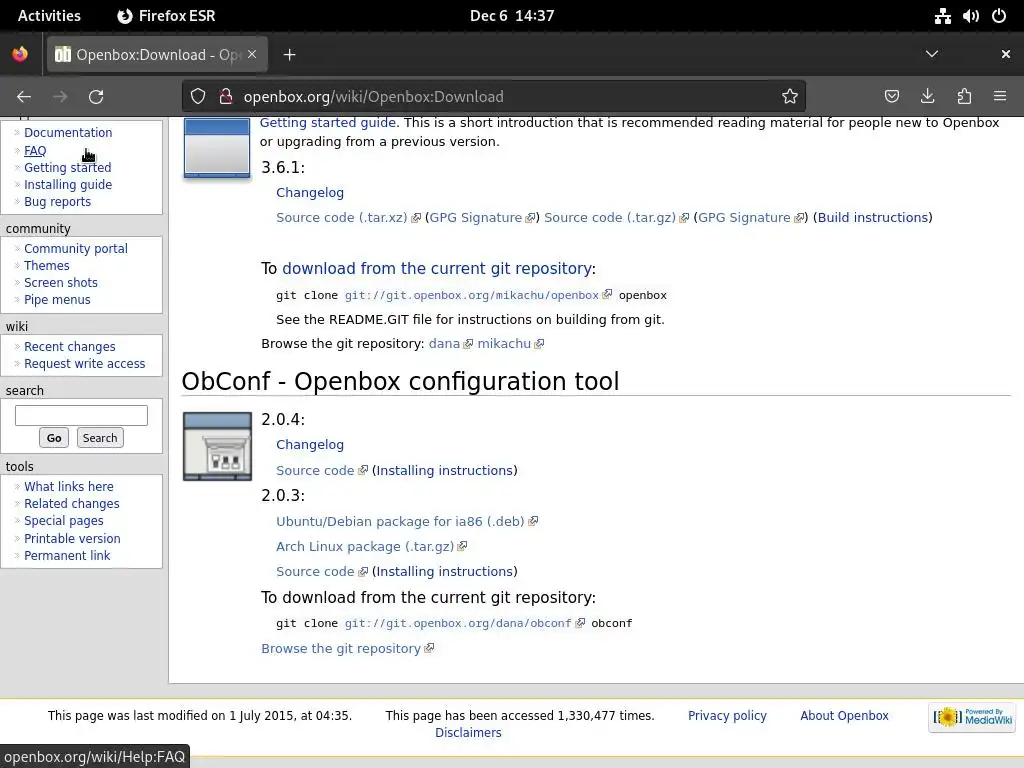Click the Go button

[54, 438]
